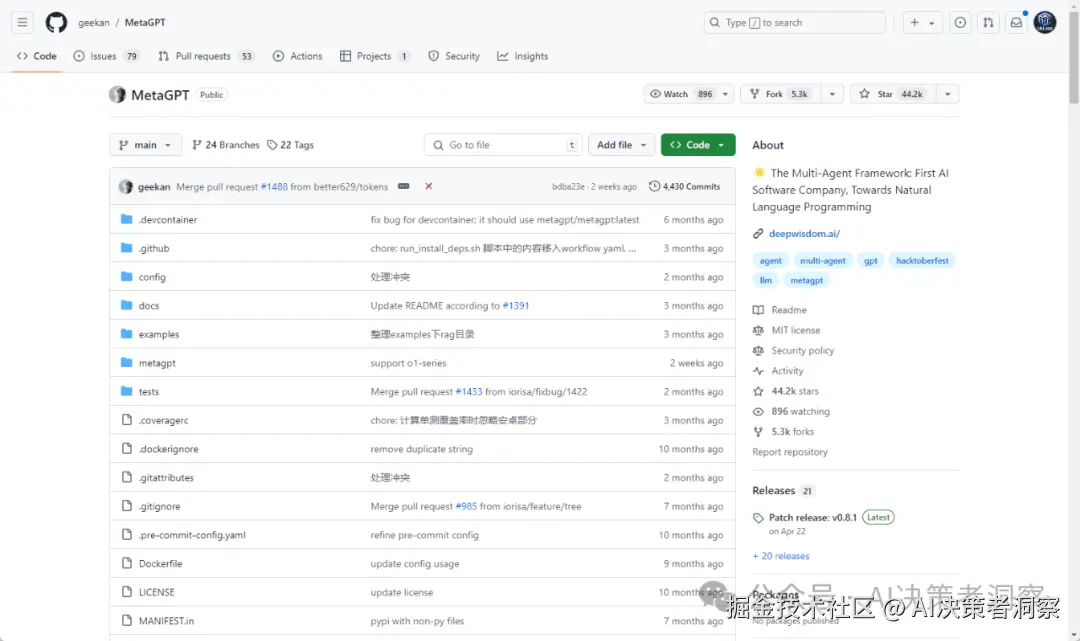1080x641 pixels.
Task: Open the .coveragerc file icon
Action: pyautogui.click(x=127, y=419)
